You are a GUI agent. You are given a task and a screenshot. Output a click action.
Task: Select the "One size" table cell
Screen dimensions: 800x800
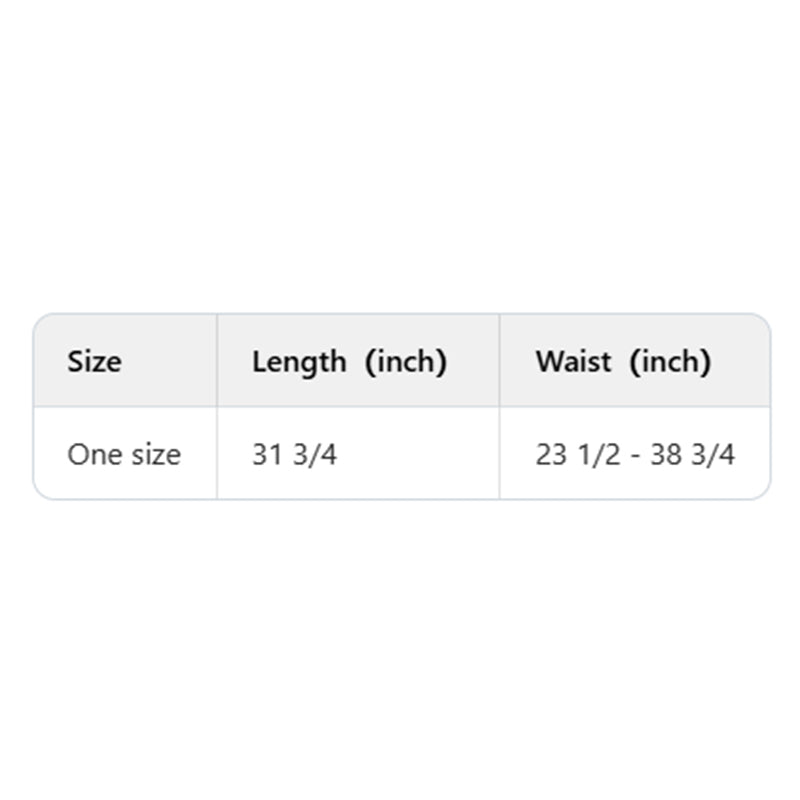pos(124,455)
